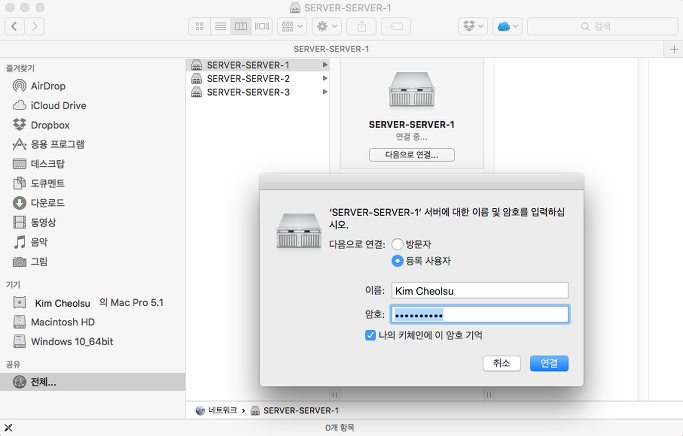The height and width of the screenshot is (436, 683).
Task: Switch to column view
Action: (x=241, y=27)
